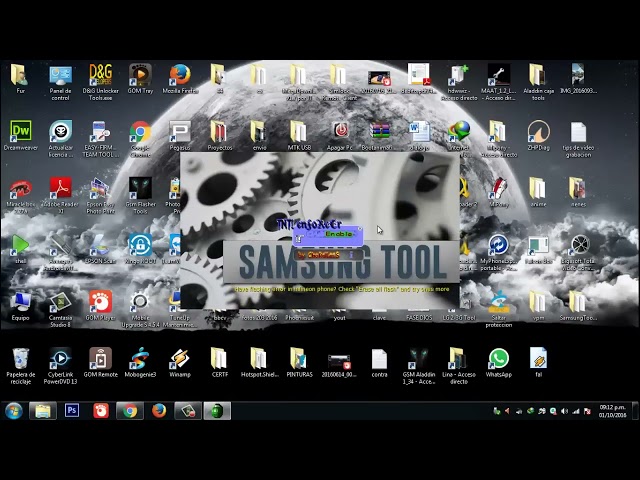Select the EASY-FIRM TEAM TOOL shortcut

(x=100, y=139)
